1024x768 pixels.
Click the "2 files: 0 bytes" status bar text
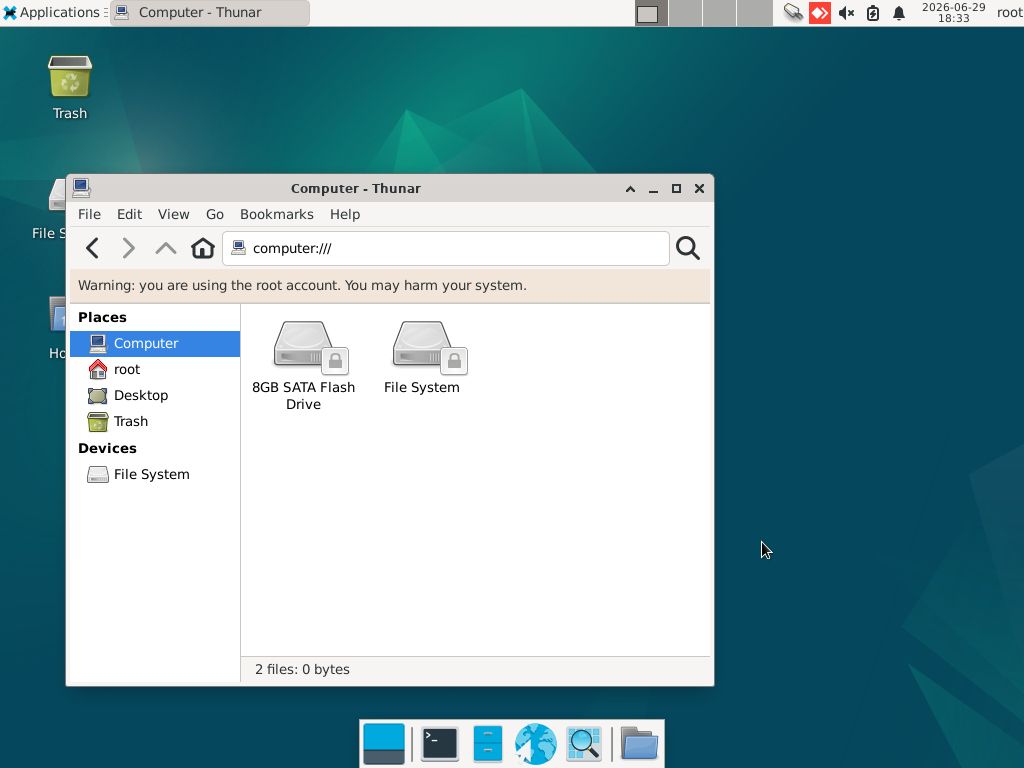pyautogui.click(x=302, y=669)
